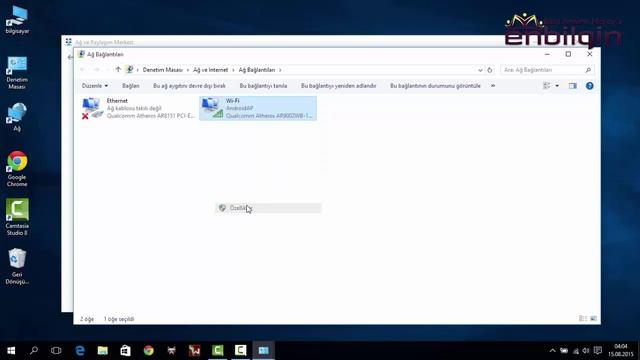The width and height of the screenshot is (640, 360).
Task: Click the taskbar search magnifier
Action: coord(34,350)
